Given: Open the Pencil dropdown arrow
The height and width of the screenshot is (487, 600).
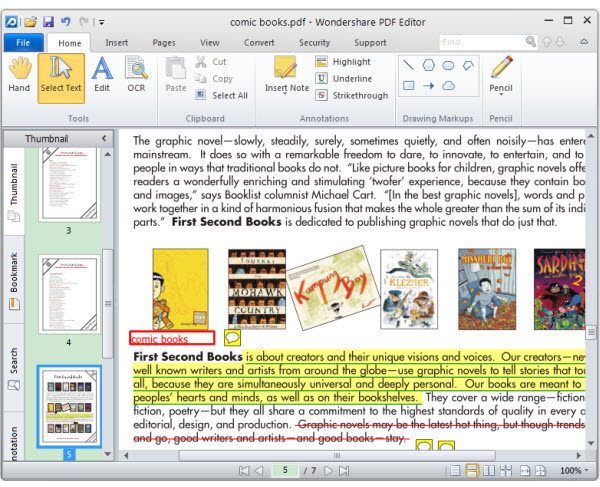Looking at the screenshot, I should [501, 94].
